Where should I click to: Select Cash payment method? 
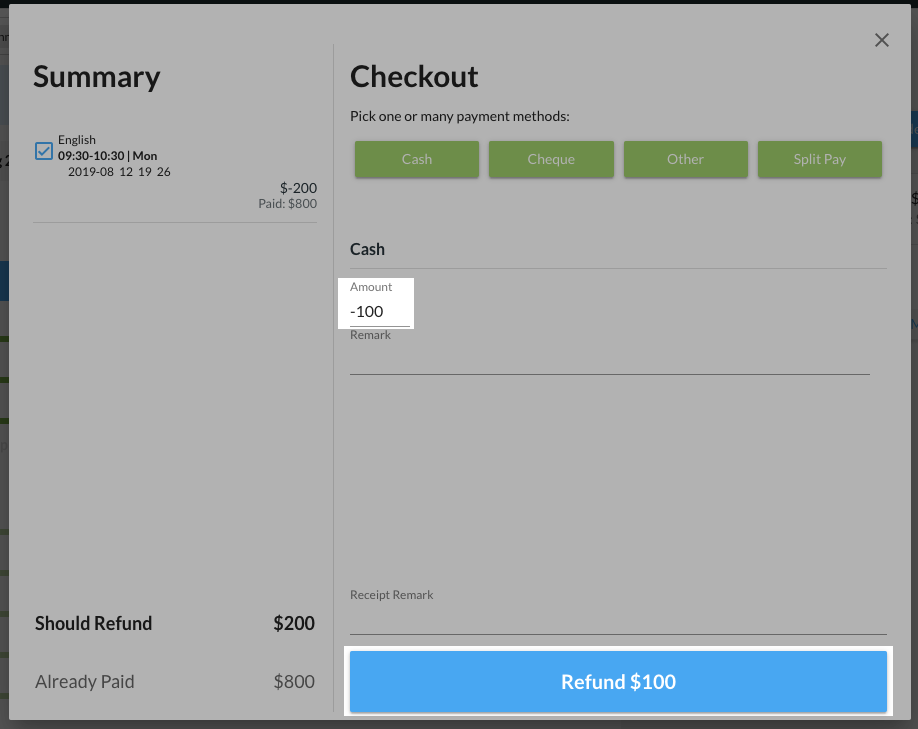[417, 159]
